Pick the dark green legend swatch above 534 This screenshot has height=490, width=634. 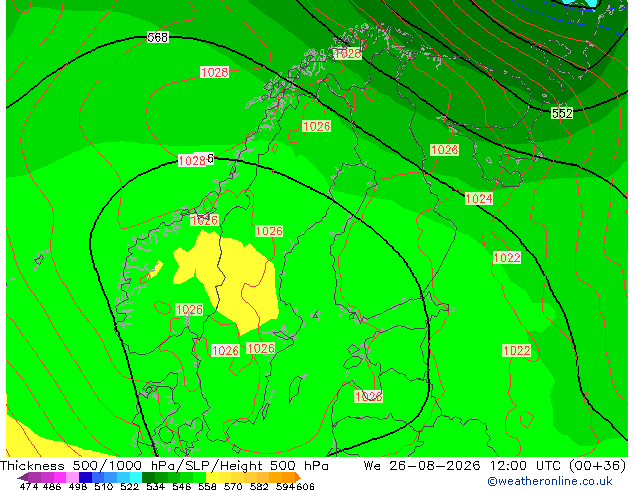point(148,477)
